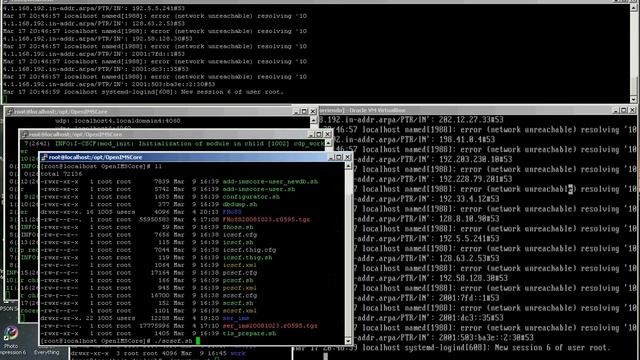Click scroll-up arrow of rearmost OpenIMSCore window
Screen dimensions: 640x360
click(x=313, y=120)
